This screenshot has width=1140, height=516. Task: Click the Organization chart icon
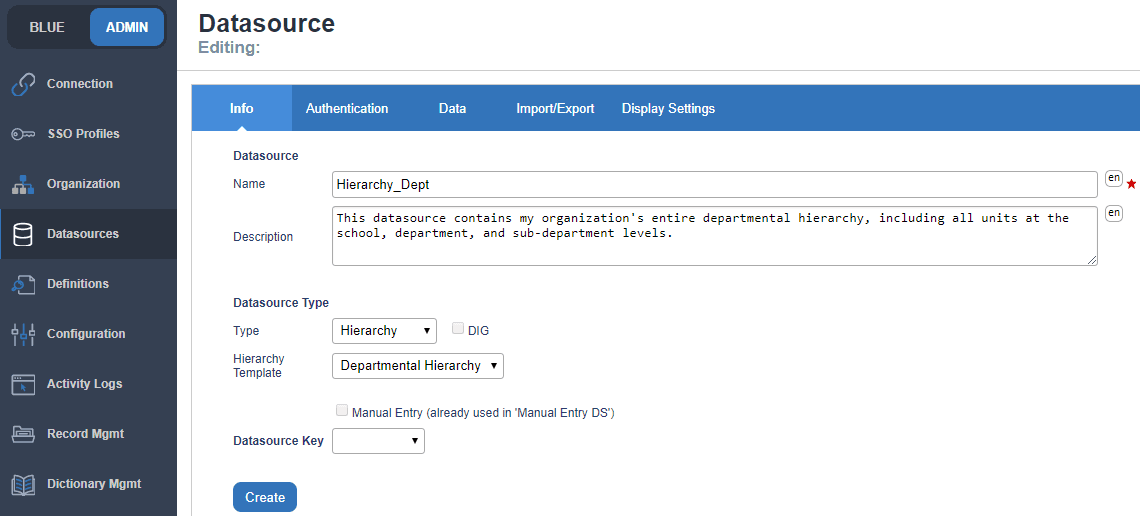[x=23, y=185]
